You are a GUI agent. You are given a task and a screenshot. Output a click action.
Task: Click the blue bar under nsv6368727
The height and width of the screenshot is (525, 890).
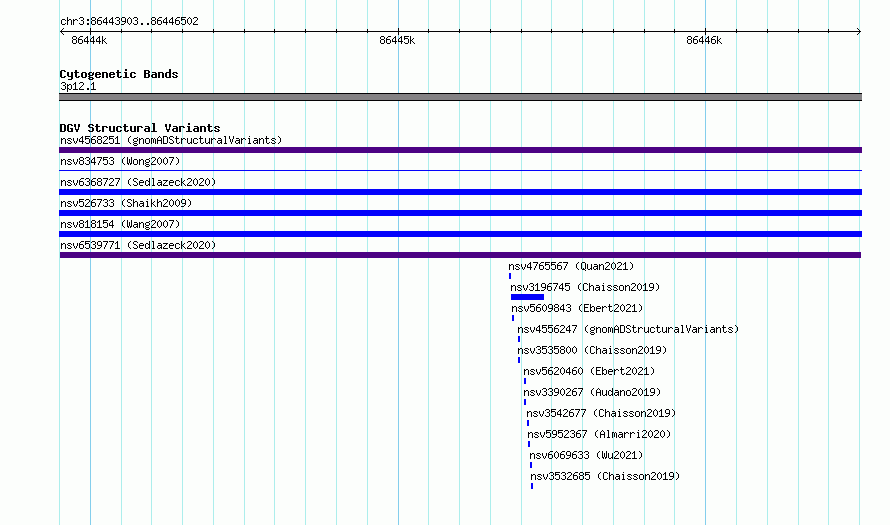pos(460,192)
